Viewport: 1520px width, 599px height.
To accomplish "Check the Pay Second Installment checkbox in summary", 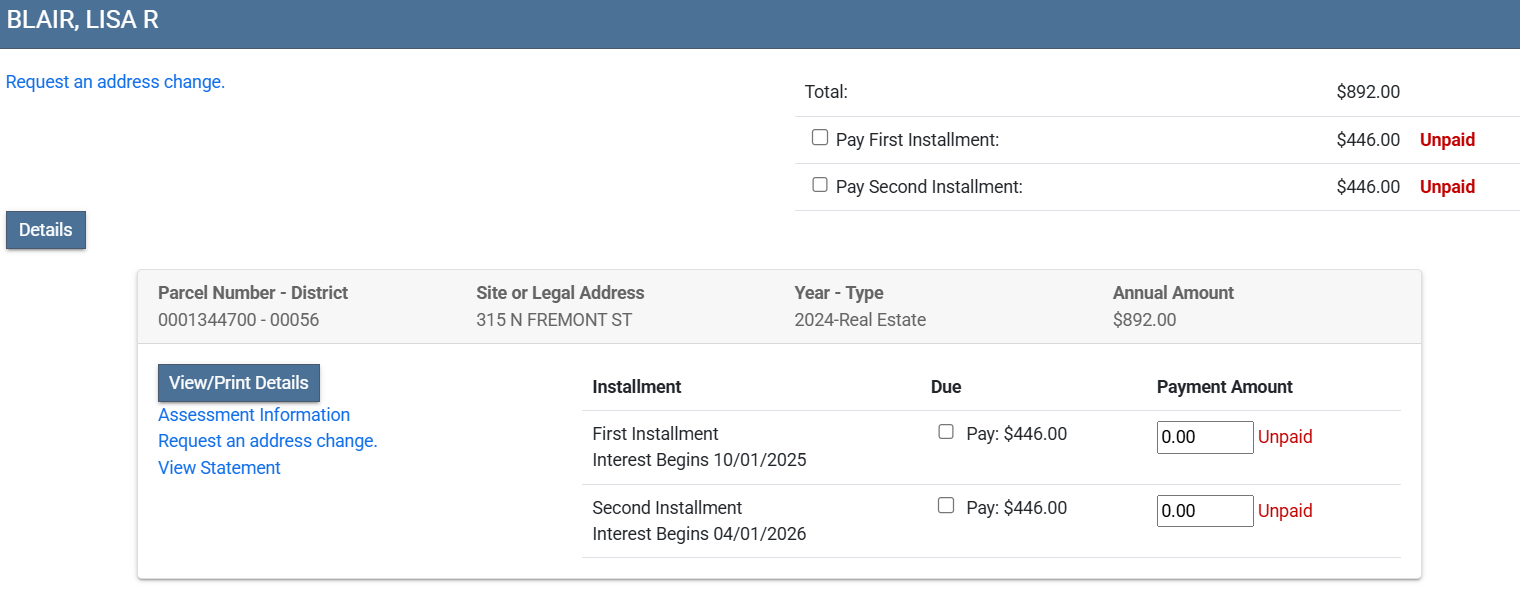I will [x=820, y=185].
